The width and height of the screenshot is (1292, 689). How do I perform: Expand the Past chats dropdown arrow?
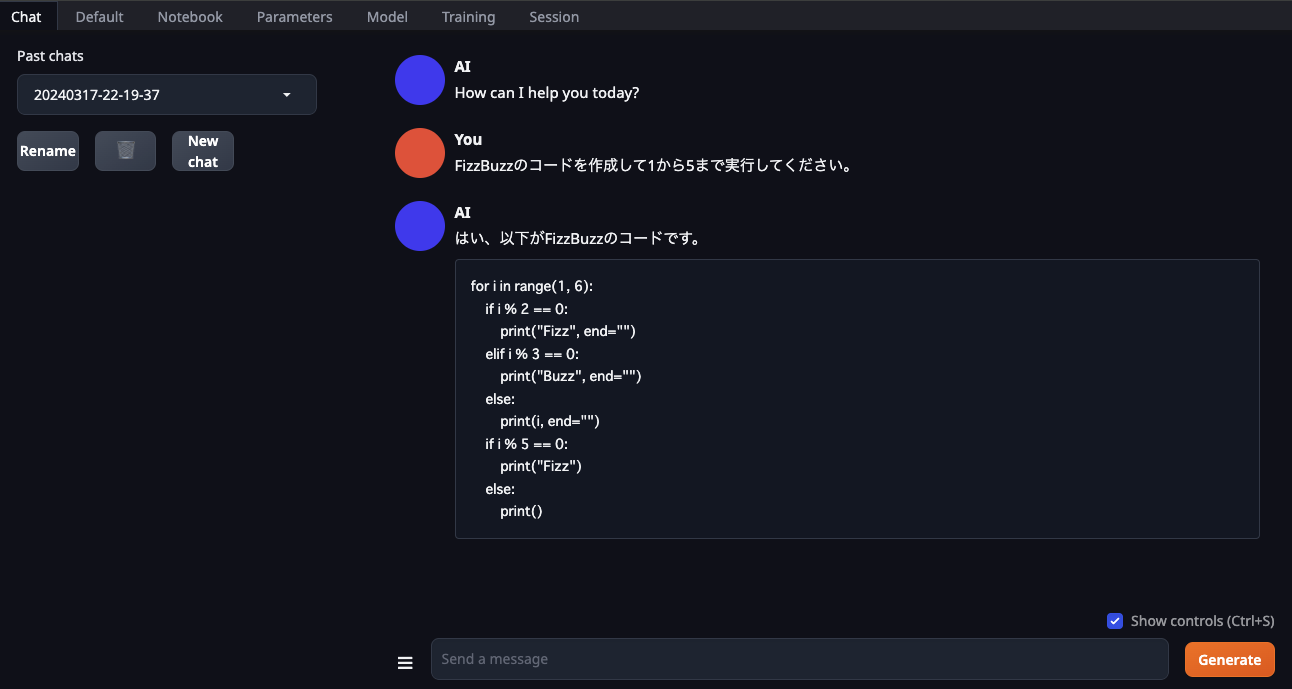click(x=287, y=95)
